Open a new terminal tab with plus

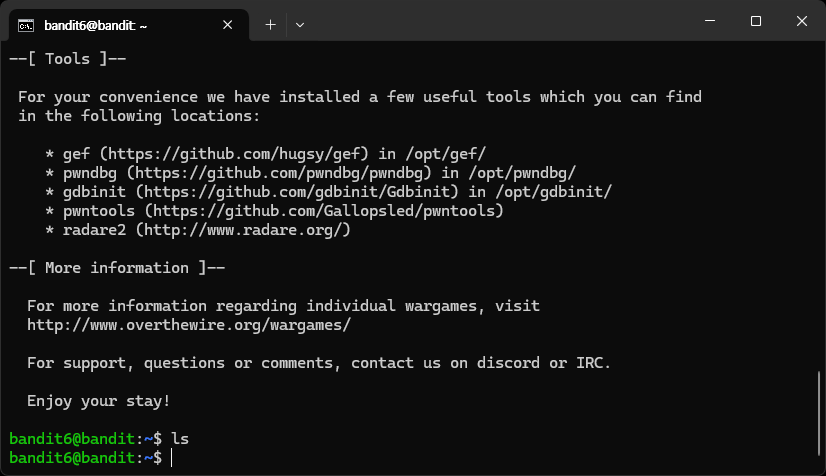(x=270, y=25)
